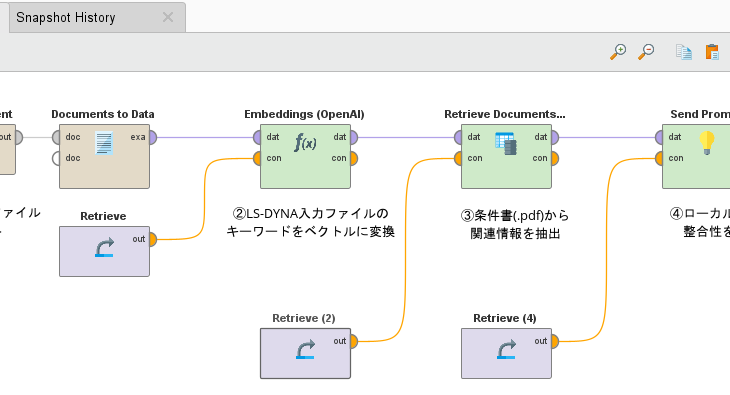The width and height of the screenshot is (730, 395).
Task: Click the con output port of Retrieve Documents
Action: [554, 158]
